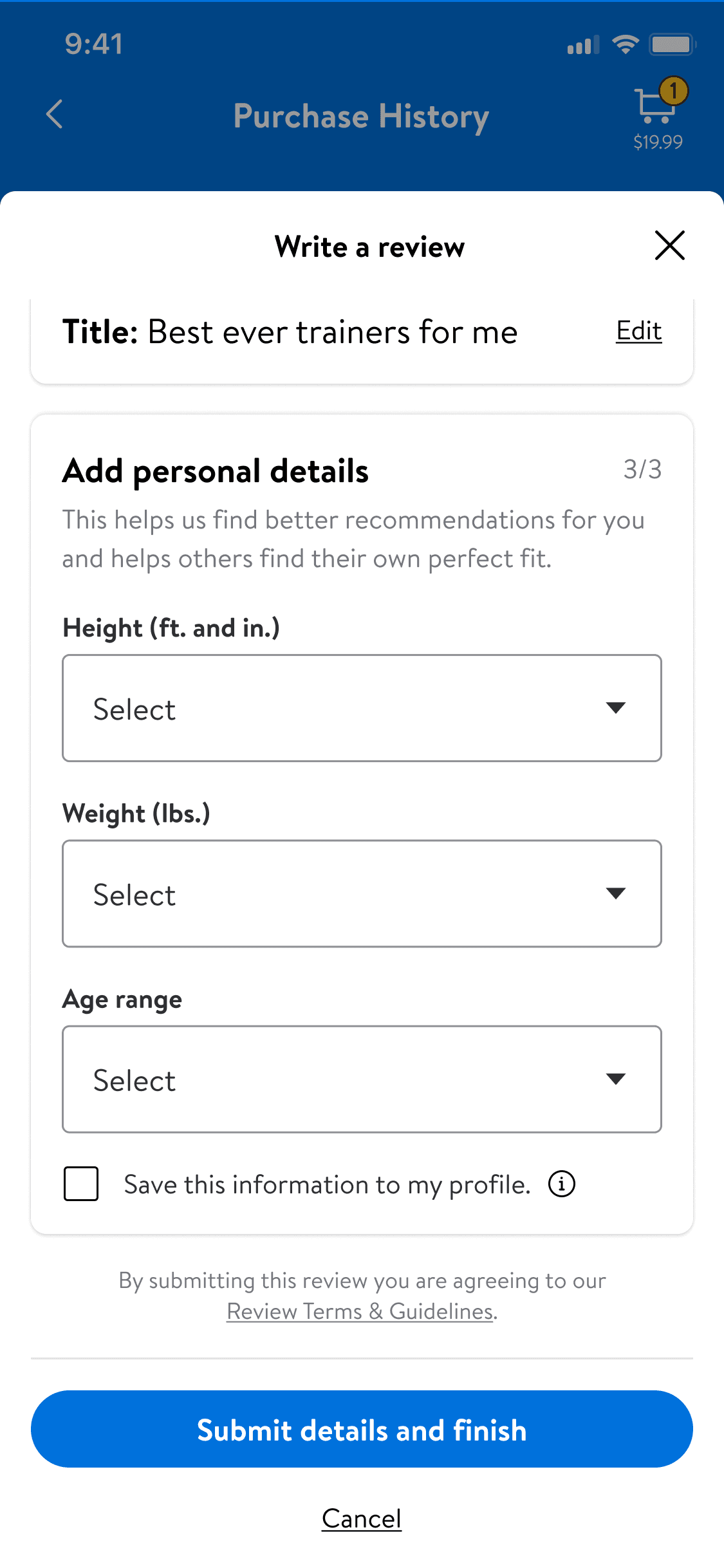This screenshot has width=724, height=1568.
Task: Tap the Wi-Fi status icon
Action: point(625,44)
